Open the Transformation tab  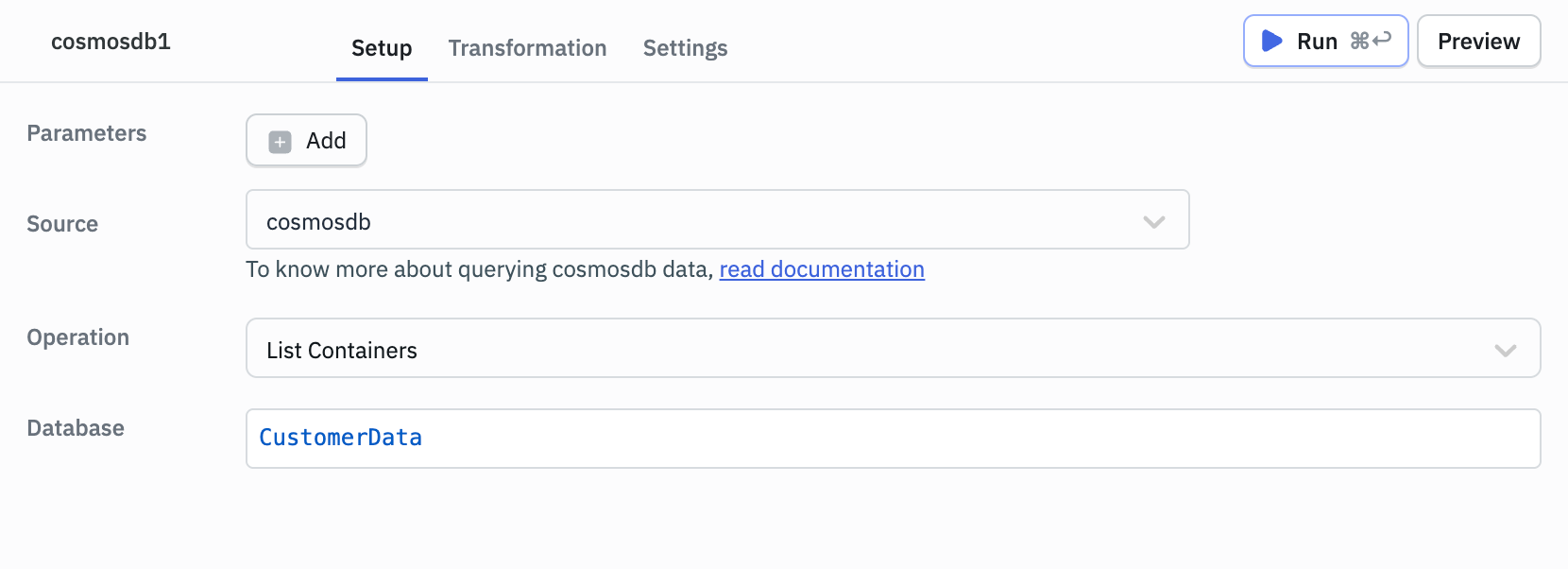pos(527,48)
